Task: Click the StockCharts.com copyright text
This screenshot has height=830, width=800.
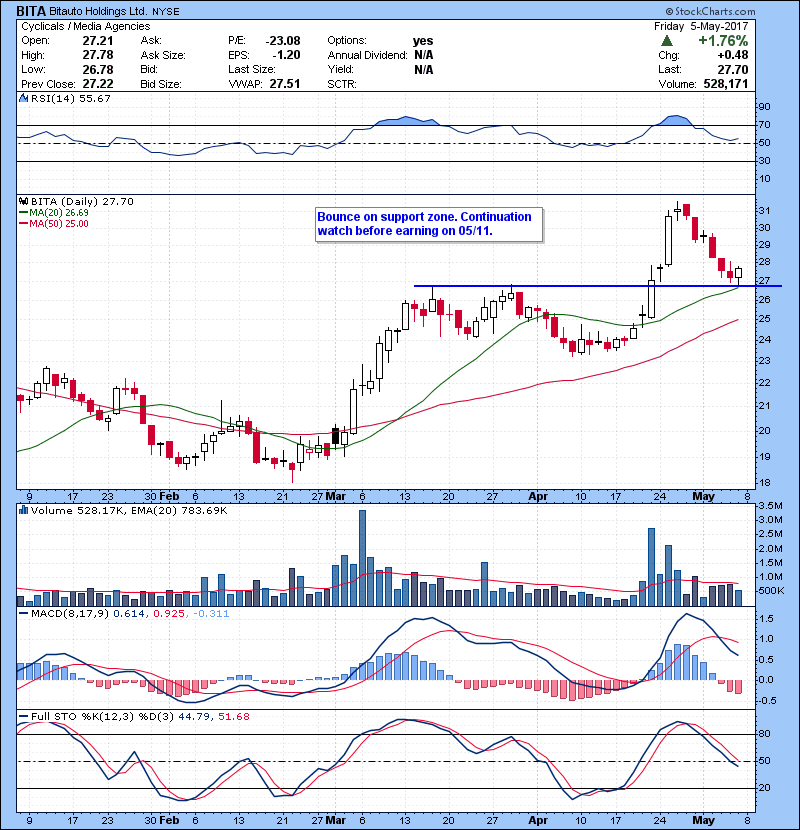Action: (x=711, y=11)
